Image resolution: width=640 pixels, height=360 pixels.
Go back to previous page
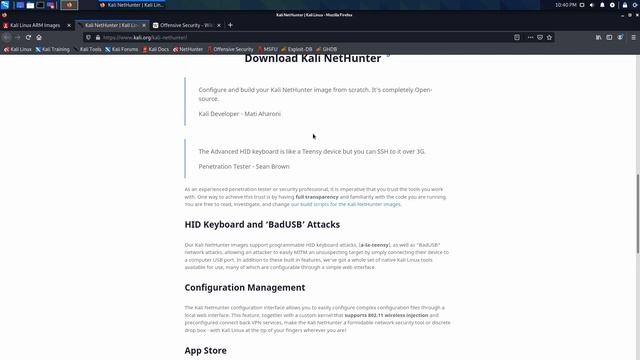pyautogui.click(x=7, y=37)
